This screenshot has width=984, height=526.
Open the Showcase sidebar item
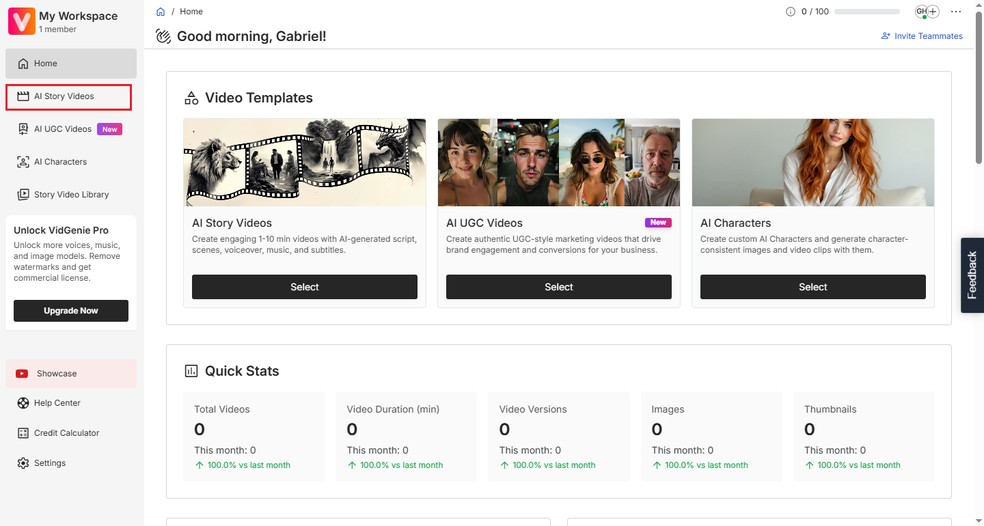(x=57, y=374)
